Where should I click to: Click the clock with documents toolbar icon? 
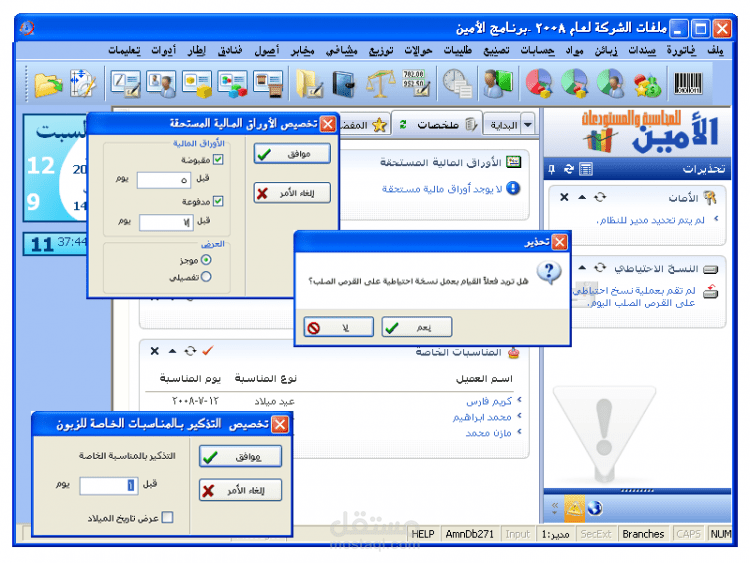[457, 83]
